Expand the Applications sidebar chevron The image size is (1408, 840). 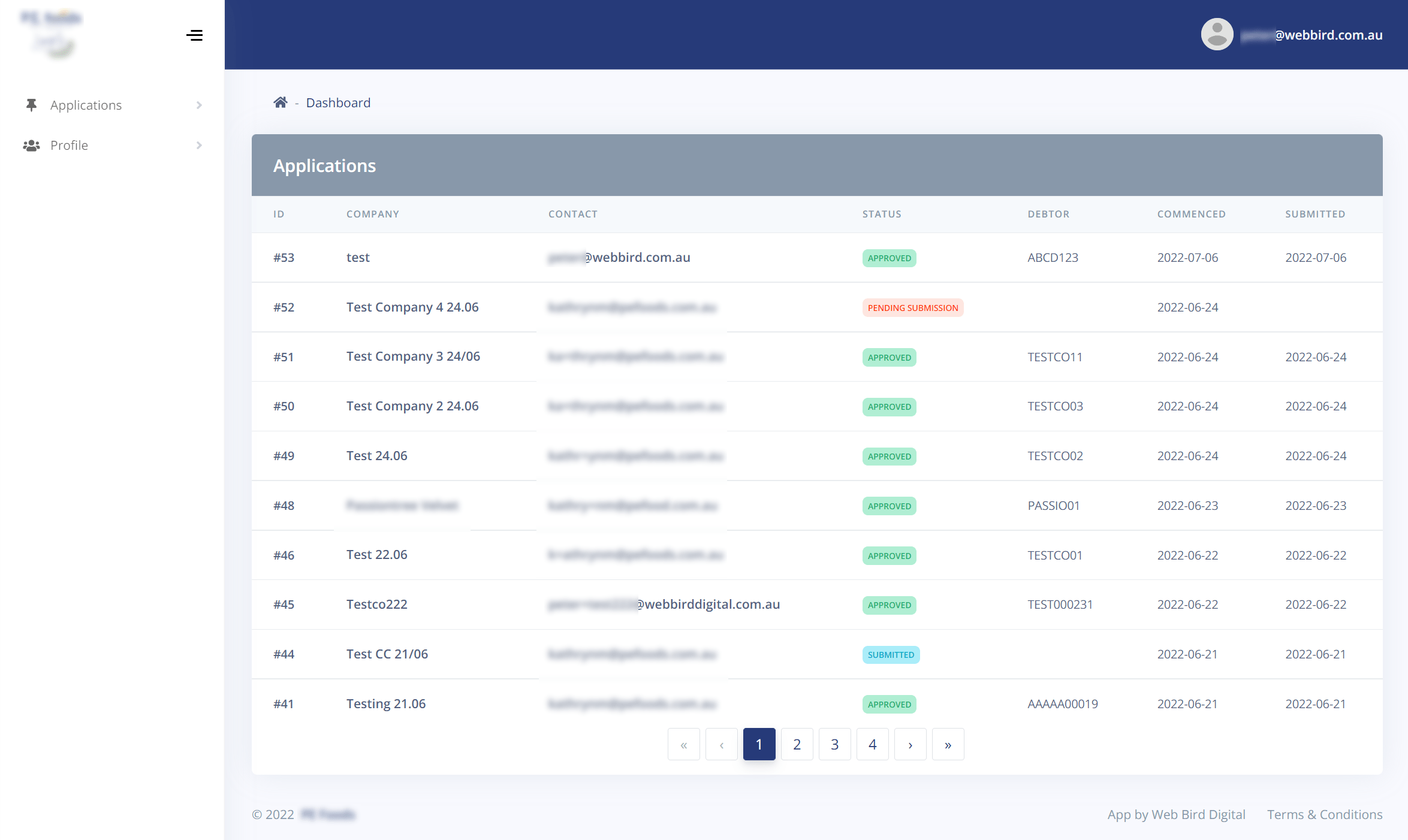(x=199, y=105)
